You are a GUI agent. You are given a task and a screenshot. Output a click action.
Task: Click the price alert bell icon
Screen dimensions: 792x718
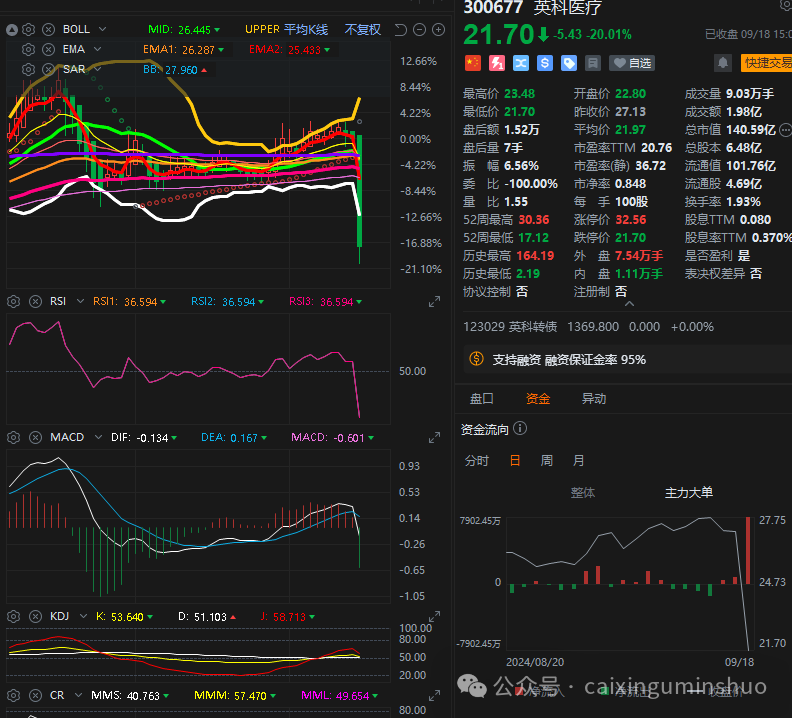pos(722,63)
